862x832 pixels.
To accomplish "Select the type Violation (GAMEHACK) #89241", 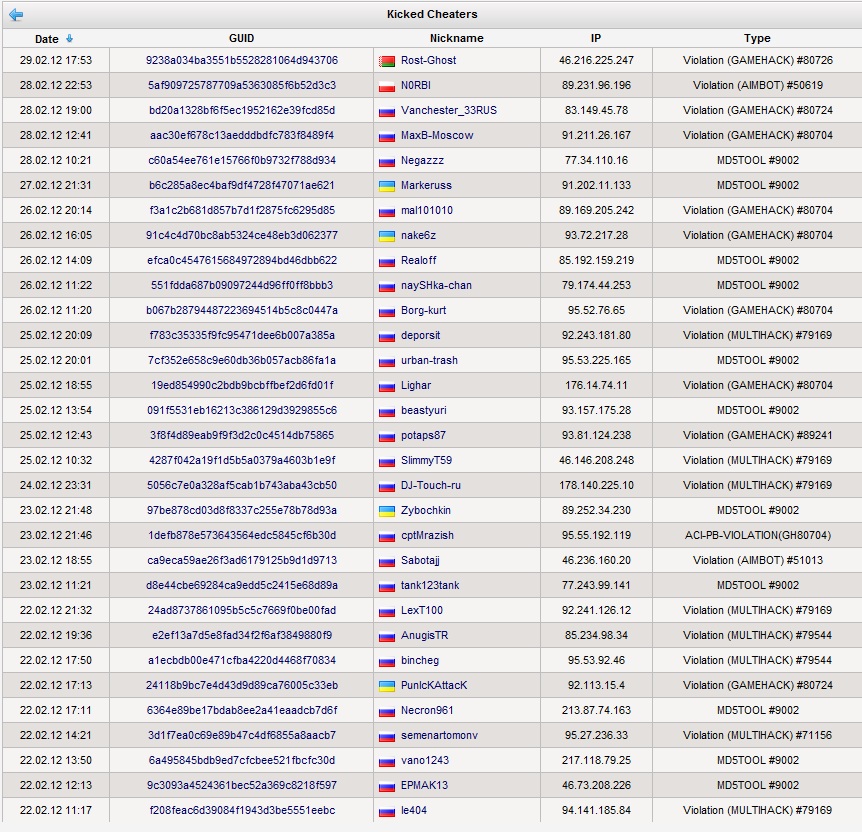I will [x=758, y=435].
